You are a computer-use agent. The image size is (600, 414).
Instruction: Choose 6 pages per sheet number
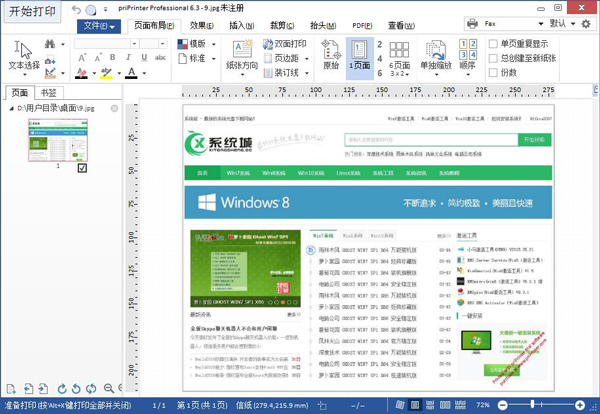point(380,73)
